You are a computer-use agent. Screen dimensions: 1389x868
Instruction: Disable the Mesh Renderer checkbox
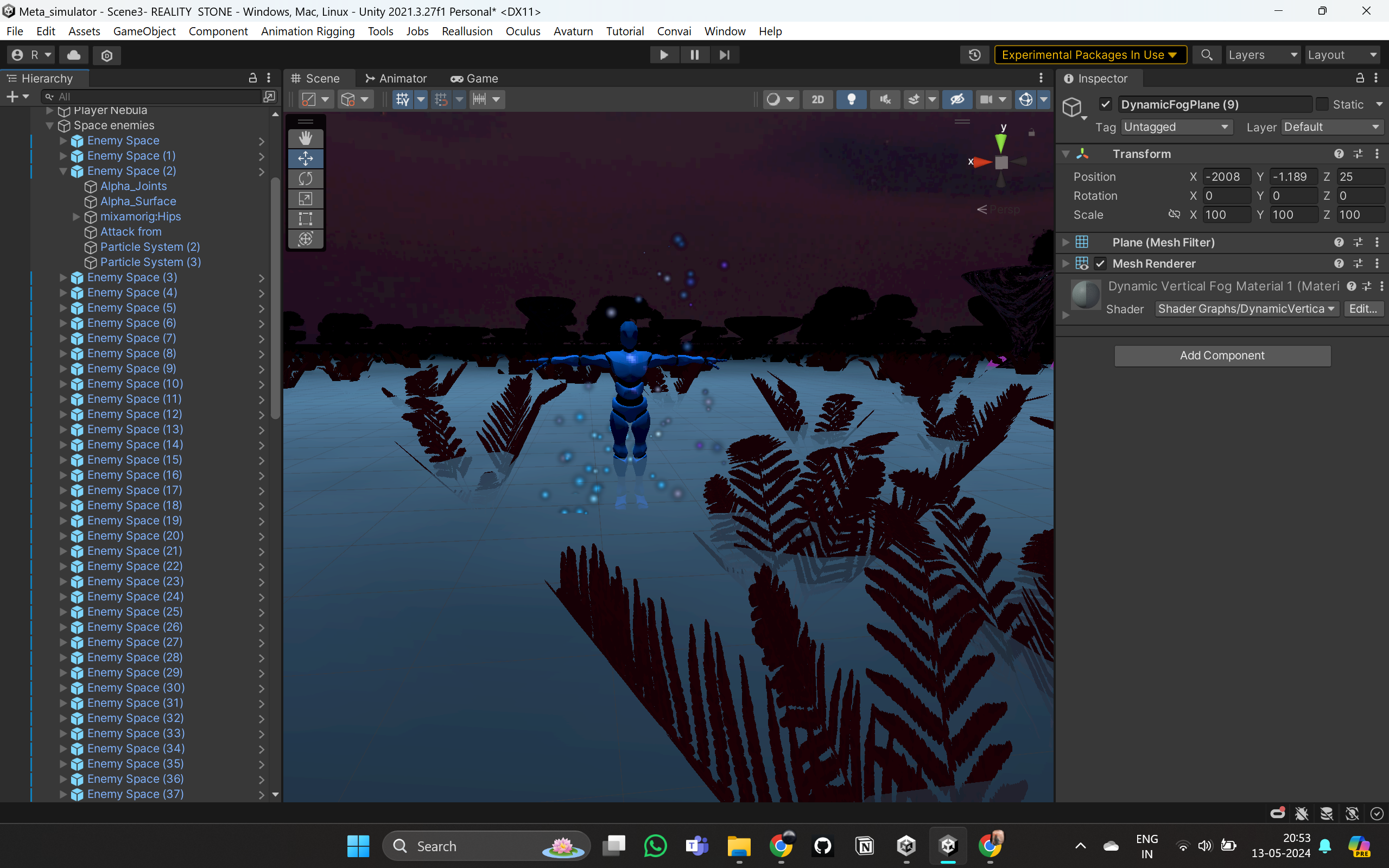tap(1100, 263)
